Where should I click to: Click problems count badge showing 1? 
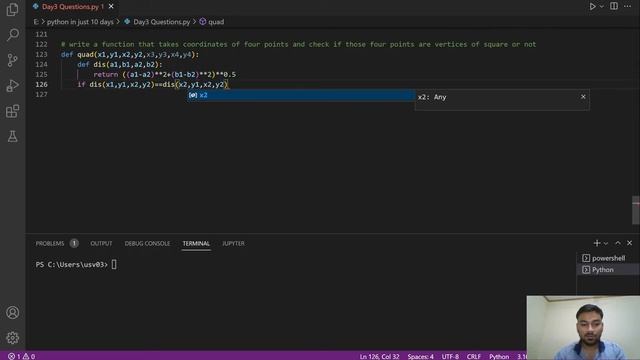pos(74,243)
